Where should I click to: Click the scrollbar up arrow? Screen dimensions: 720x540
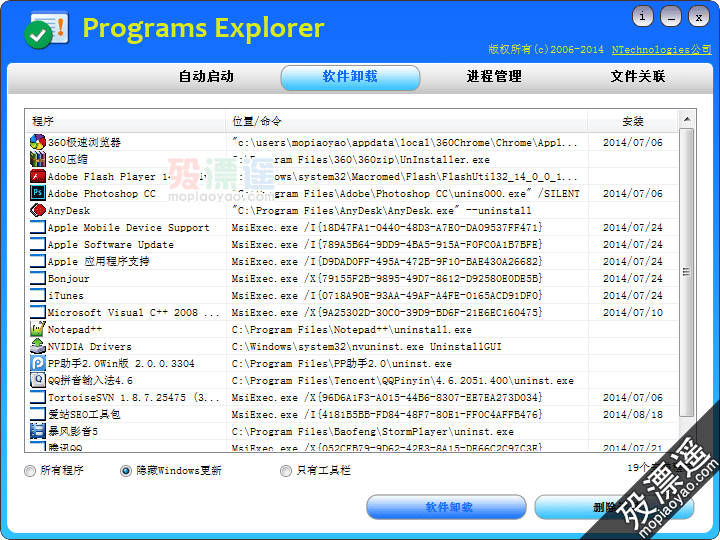point(686,119)
